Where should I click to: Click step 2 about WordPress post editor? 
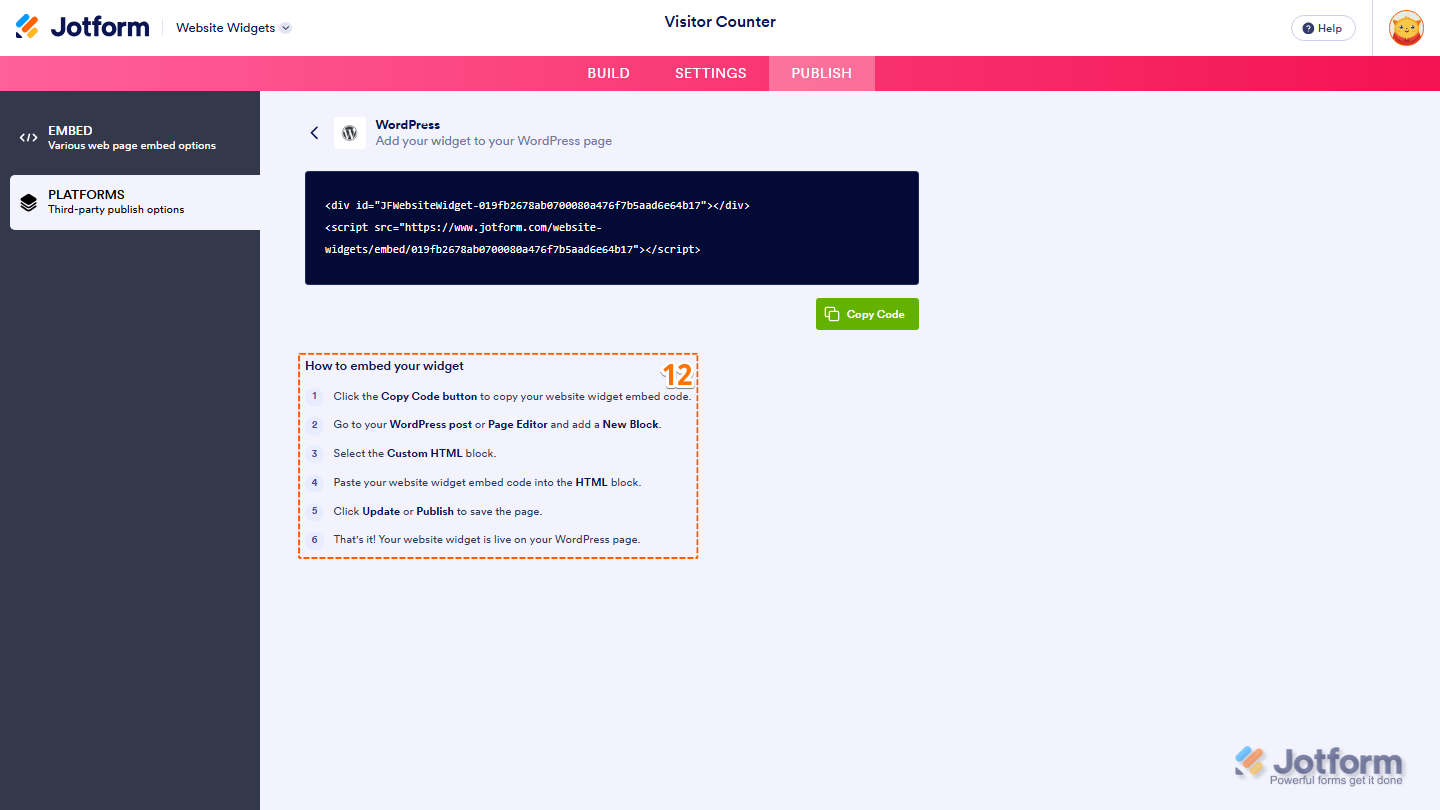(x=483, y=425)
